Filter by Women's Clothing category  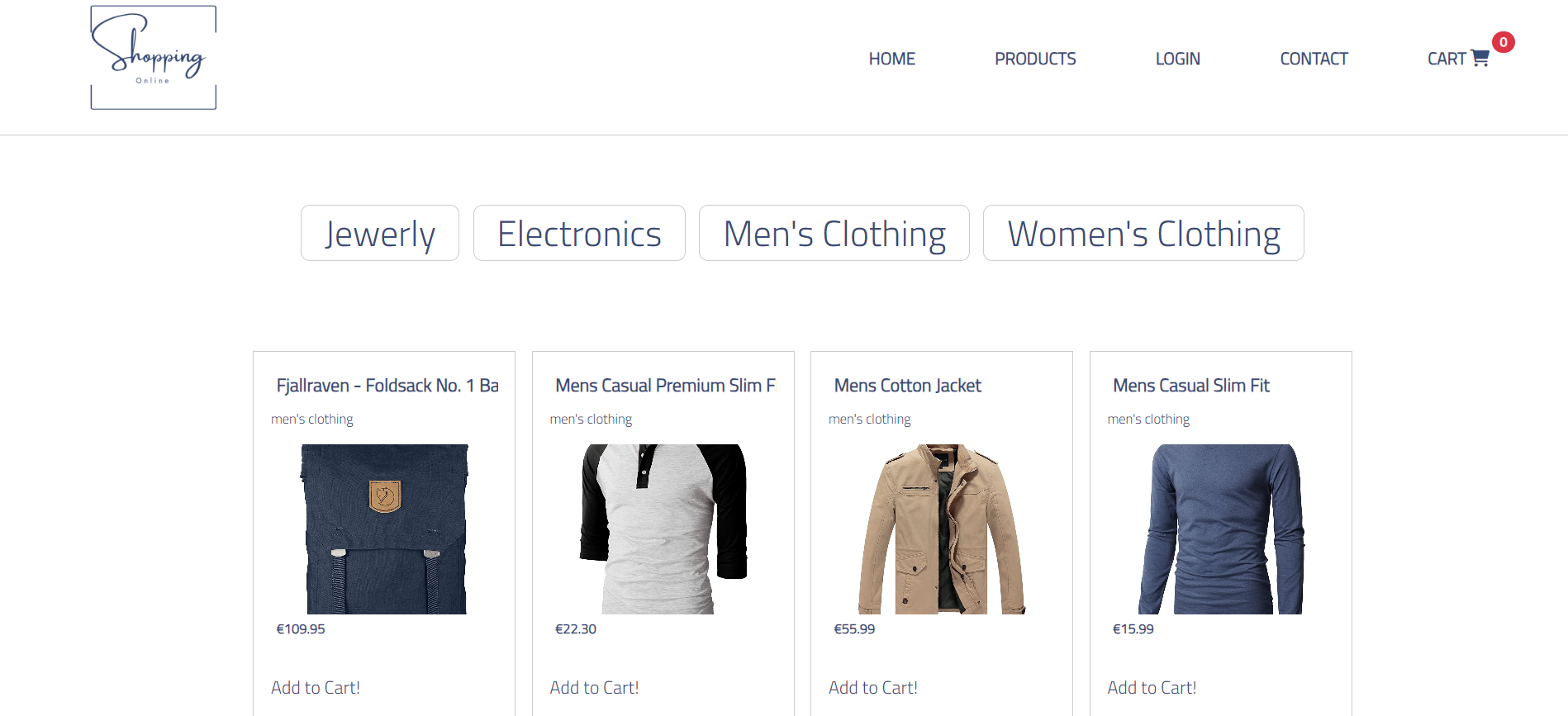pos(1143,234)
